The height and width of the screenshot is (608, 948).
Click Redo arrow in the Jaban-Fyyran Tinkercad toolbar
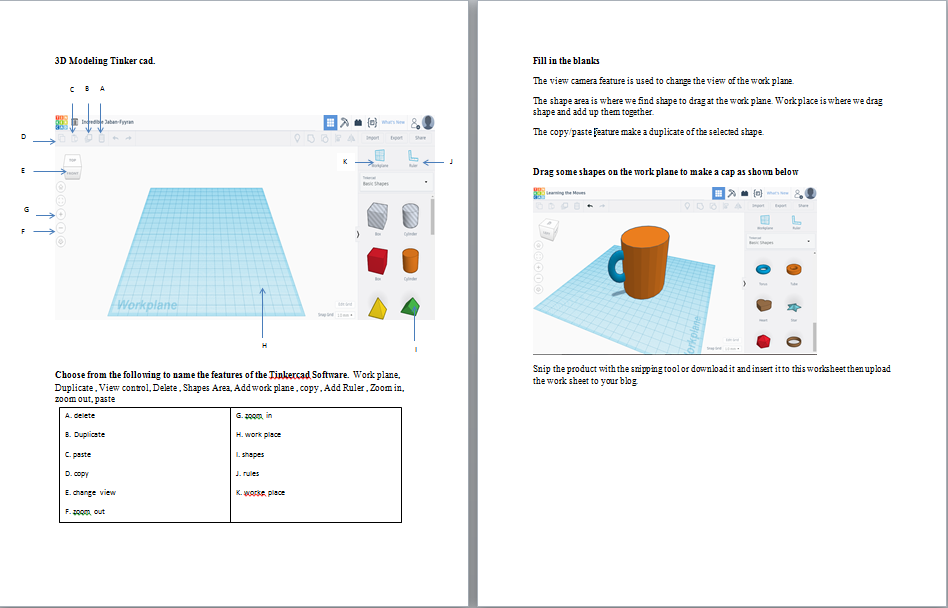point(128,138)
